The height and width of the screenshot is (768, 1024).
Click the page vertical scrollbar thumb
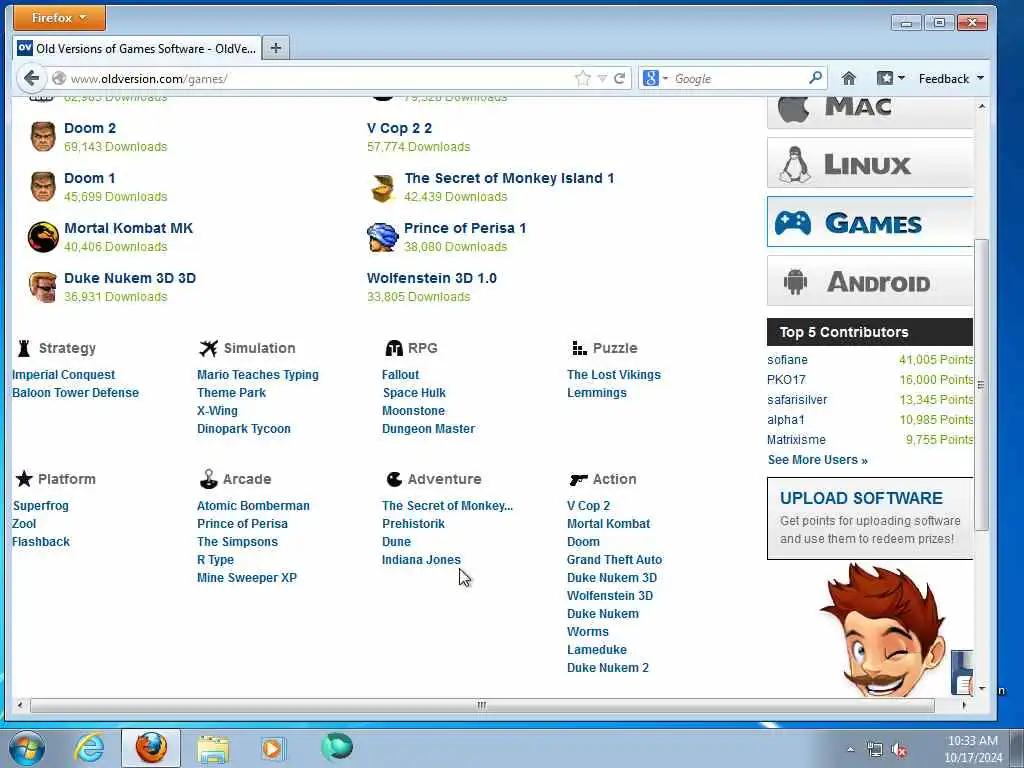(x=981, y=385)
